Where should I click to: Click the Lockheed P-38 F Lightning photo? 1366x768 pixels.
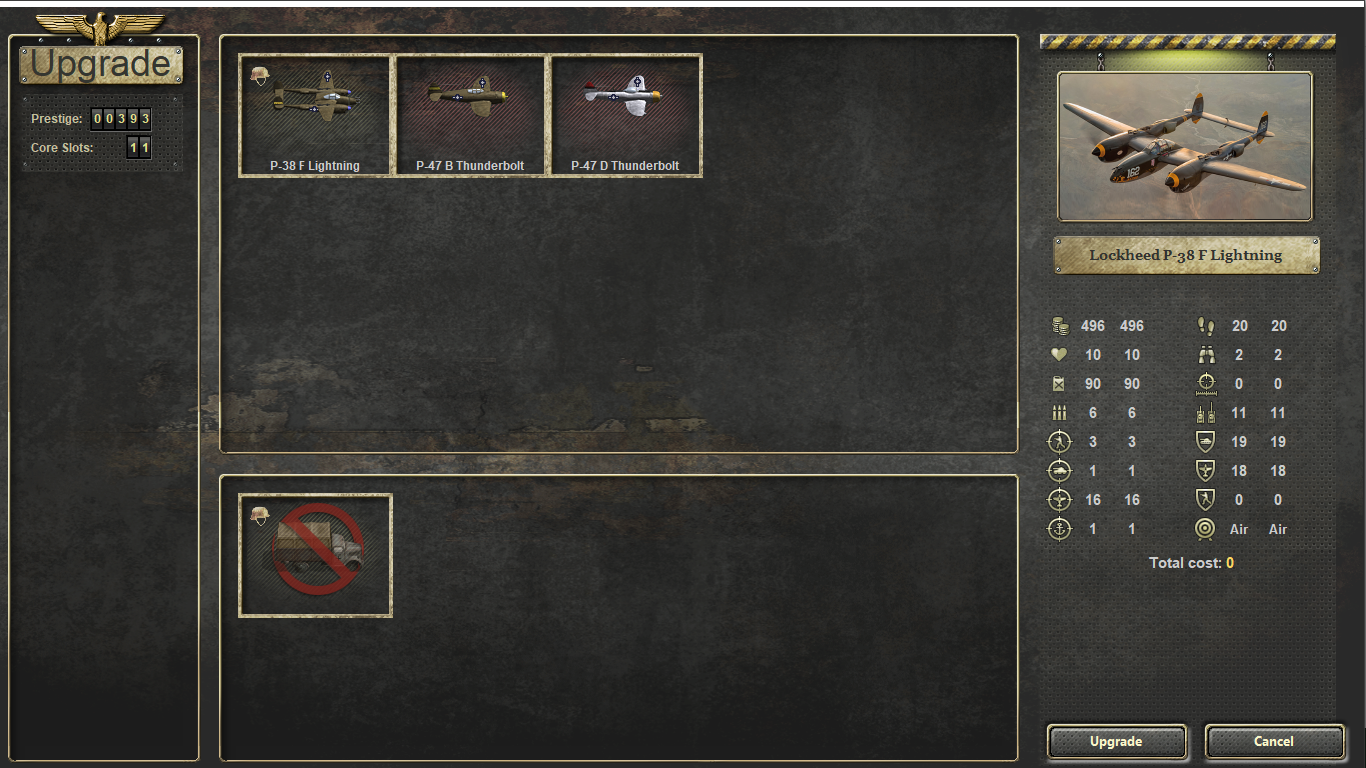click(x=1185, y=146)
